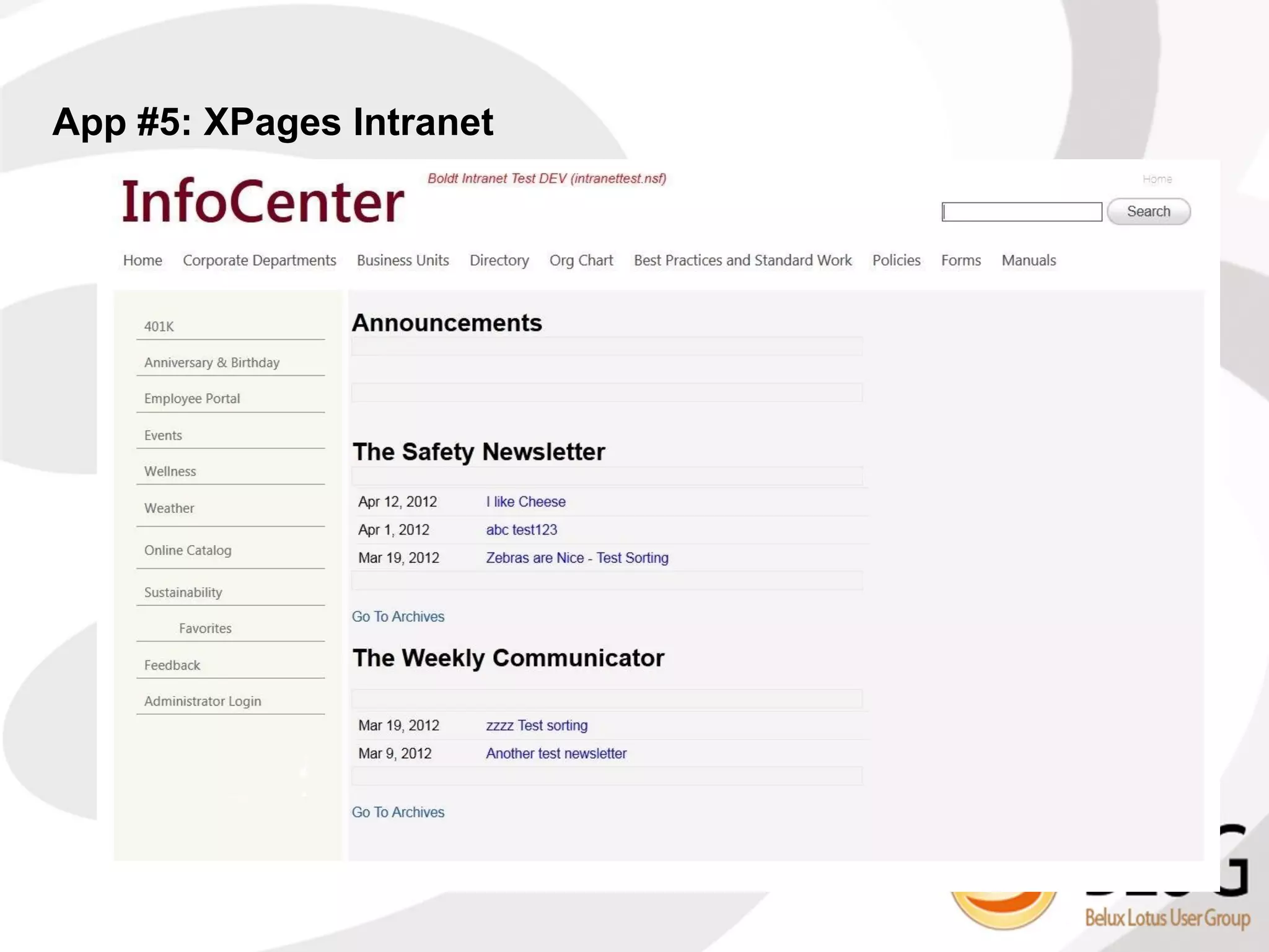Click the Search button
Viewport: 1269px width, 952px height.
coord(1148,211)
